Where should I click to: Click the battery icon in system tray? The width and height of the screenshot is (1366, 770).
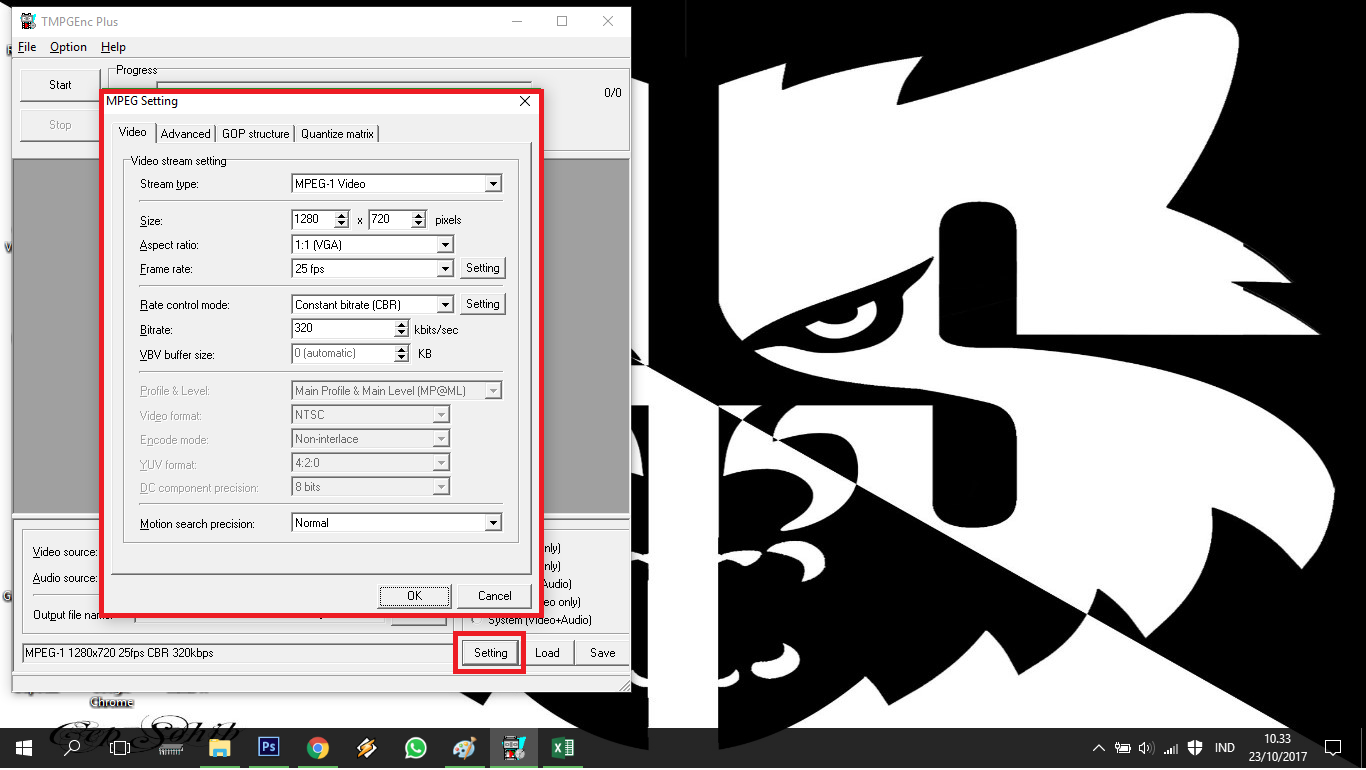1123,747
